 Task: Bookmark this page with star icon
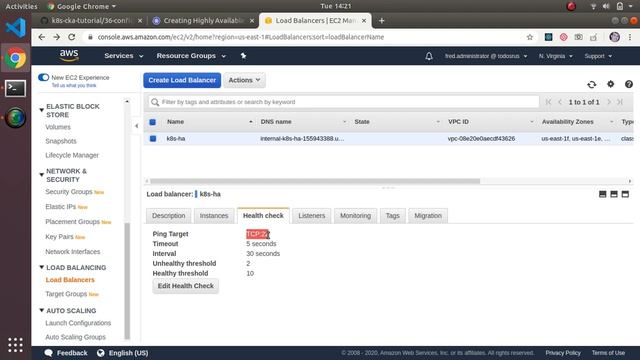(530, 37)
